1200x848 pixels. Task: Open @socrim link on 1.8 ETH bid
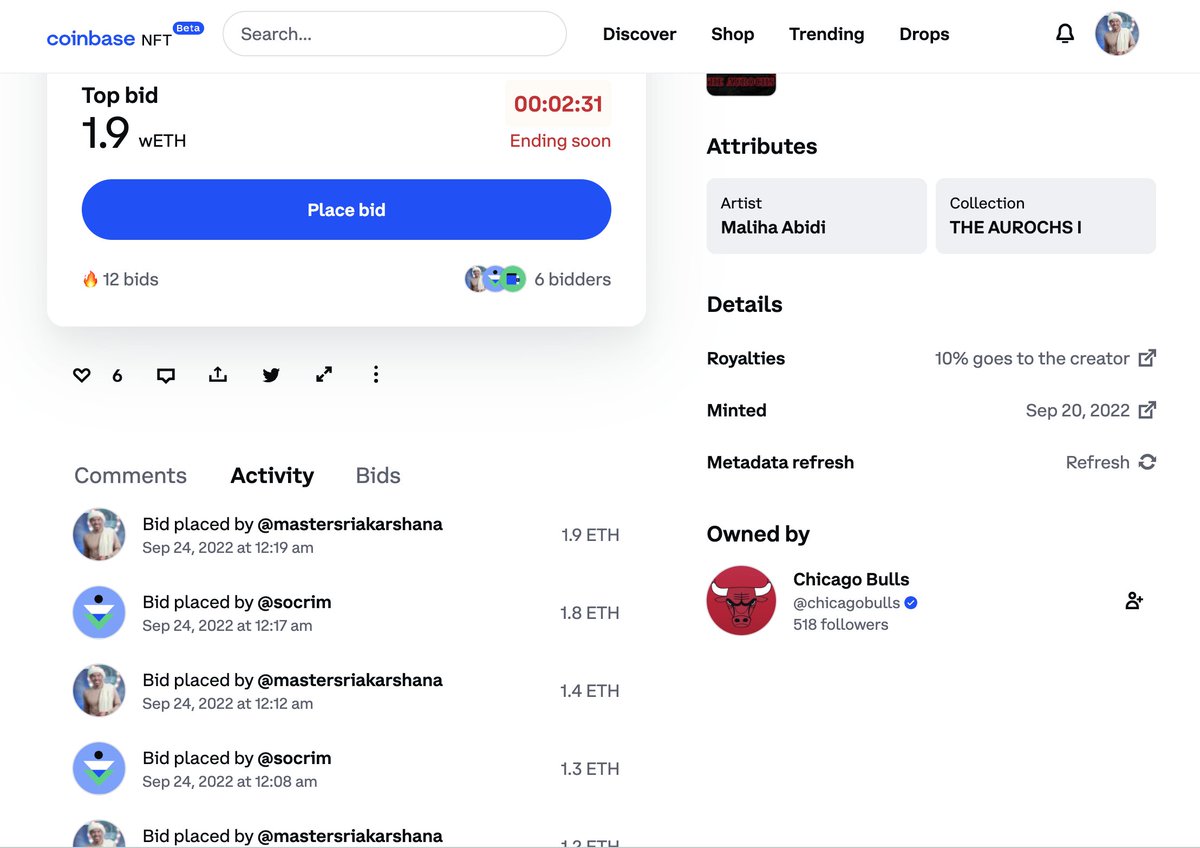click(x=294, y=602)
